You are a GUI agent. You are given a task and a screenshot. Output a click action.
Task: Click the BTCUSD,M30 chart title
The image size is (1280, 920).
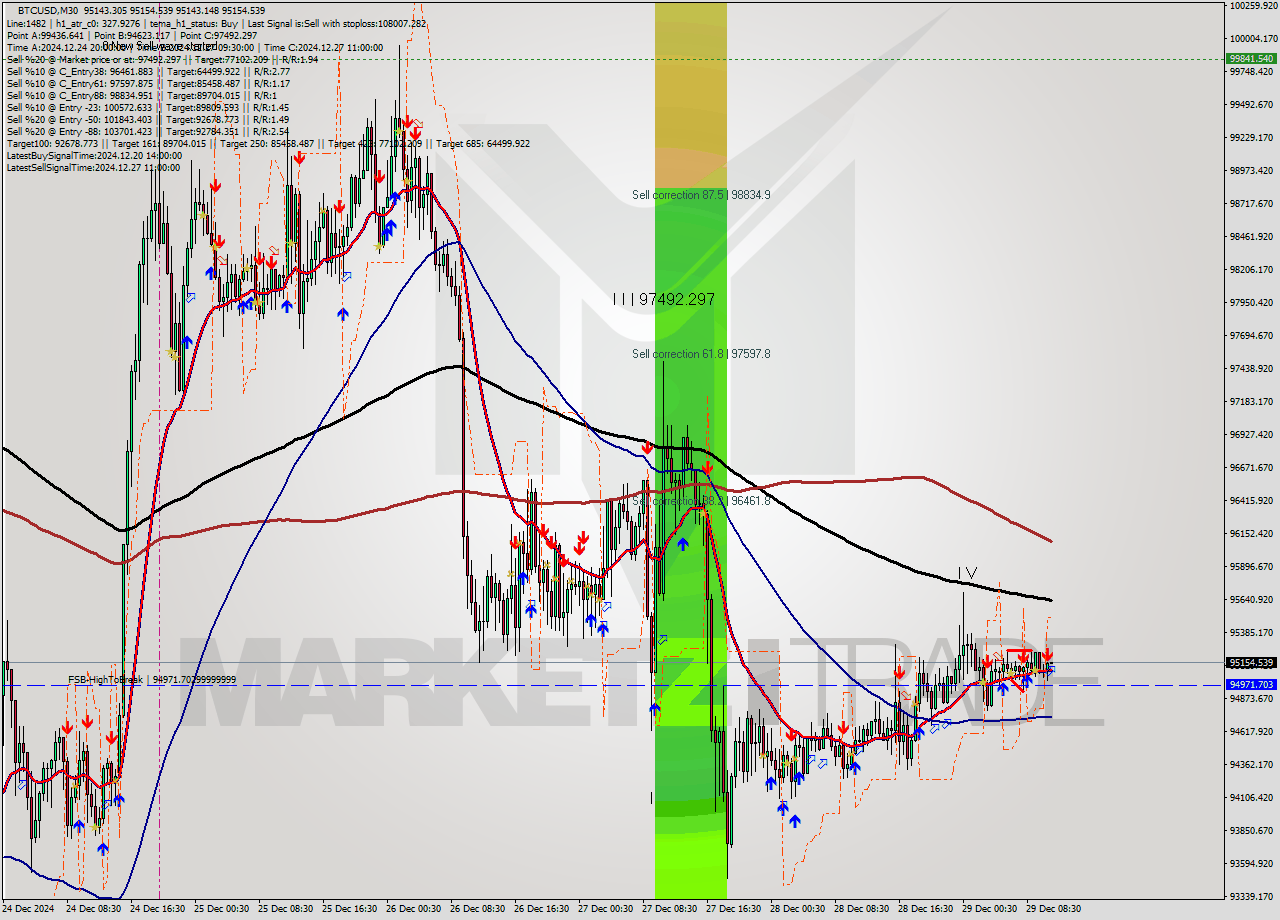(x=46, y=10)
